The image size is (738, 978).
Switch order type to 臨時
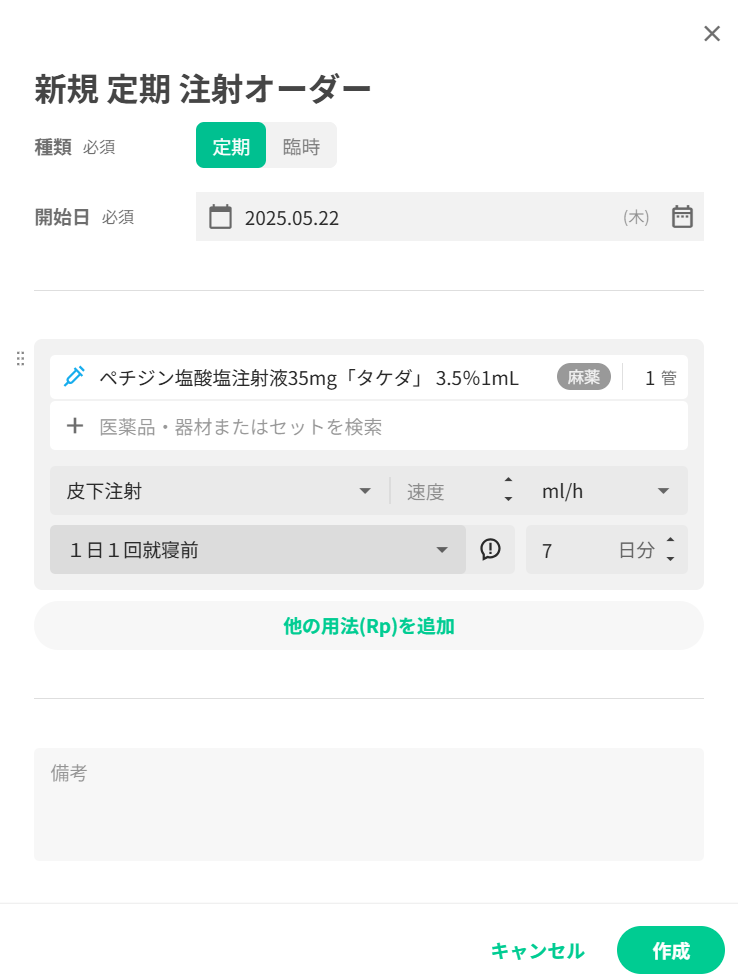point(301,146)
